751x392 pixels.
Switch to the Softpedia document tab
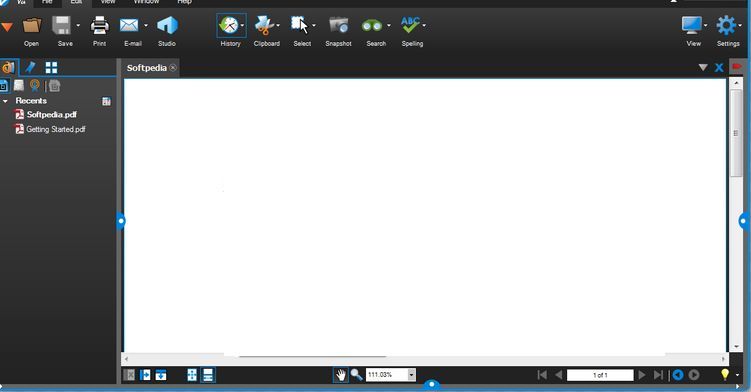point(147,68)
